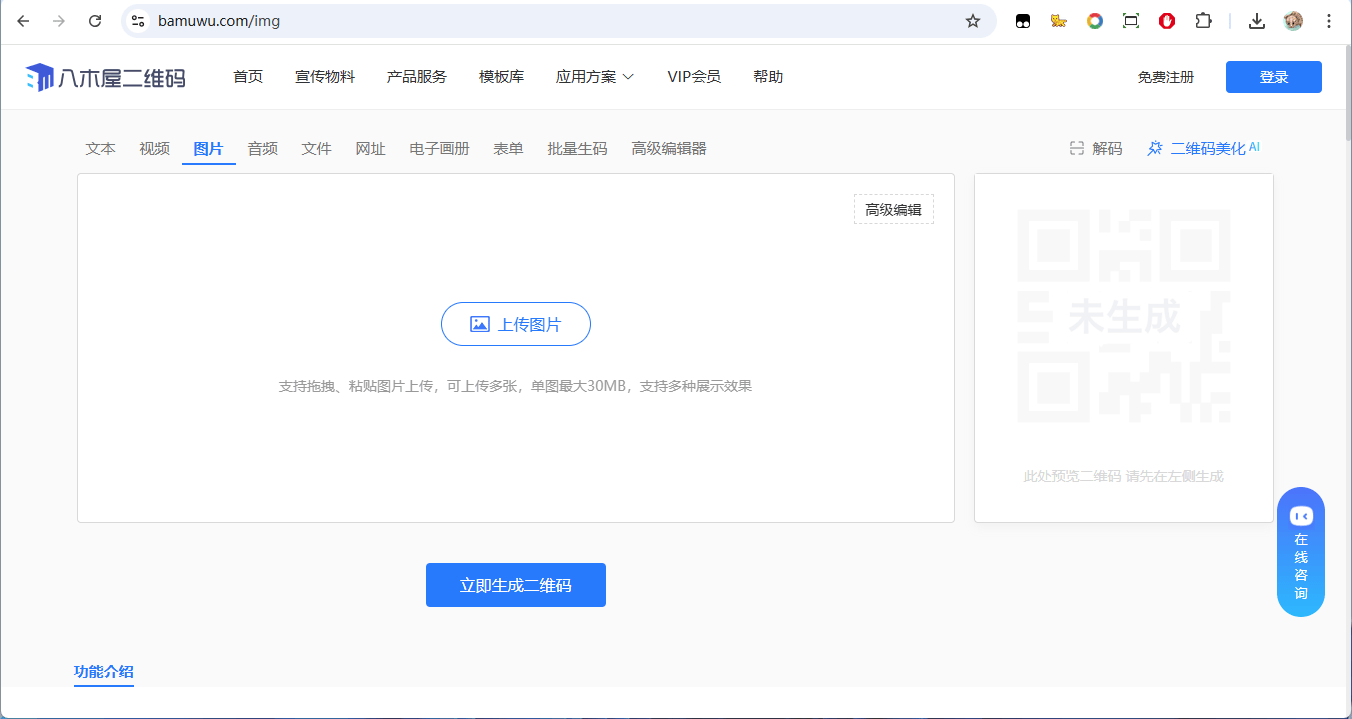
Task: Open 二维码美化 AI tool
Action: pos(1203,149)
